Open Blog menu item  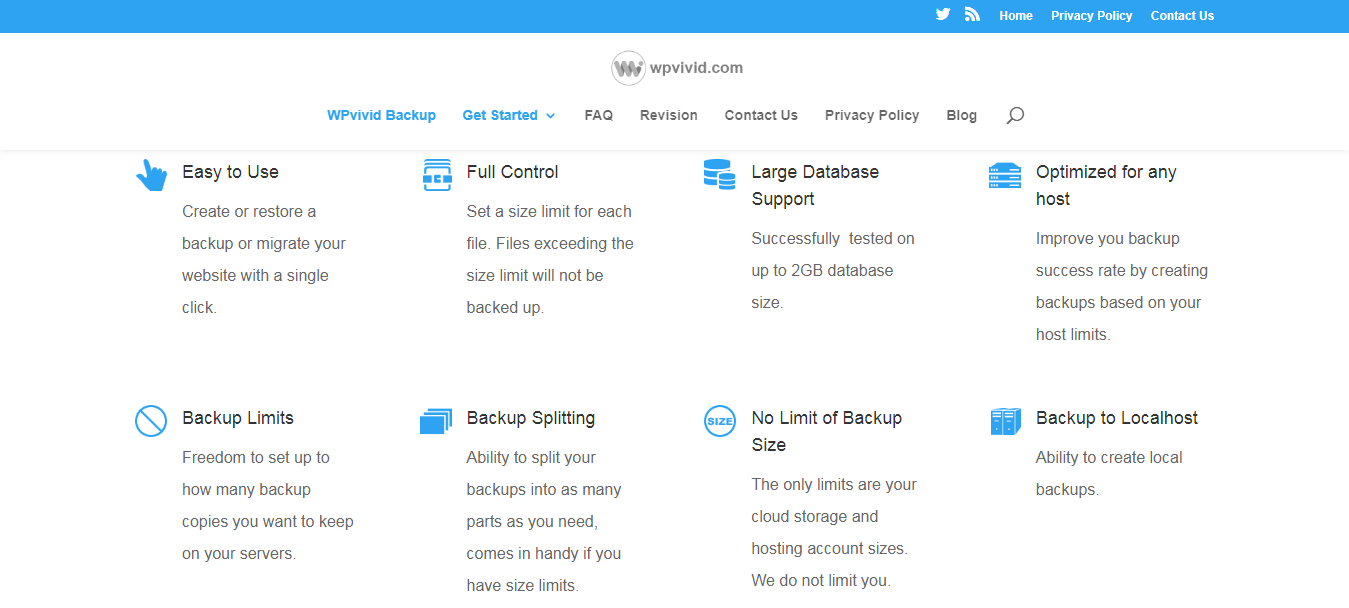point(962,115)
